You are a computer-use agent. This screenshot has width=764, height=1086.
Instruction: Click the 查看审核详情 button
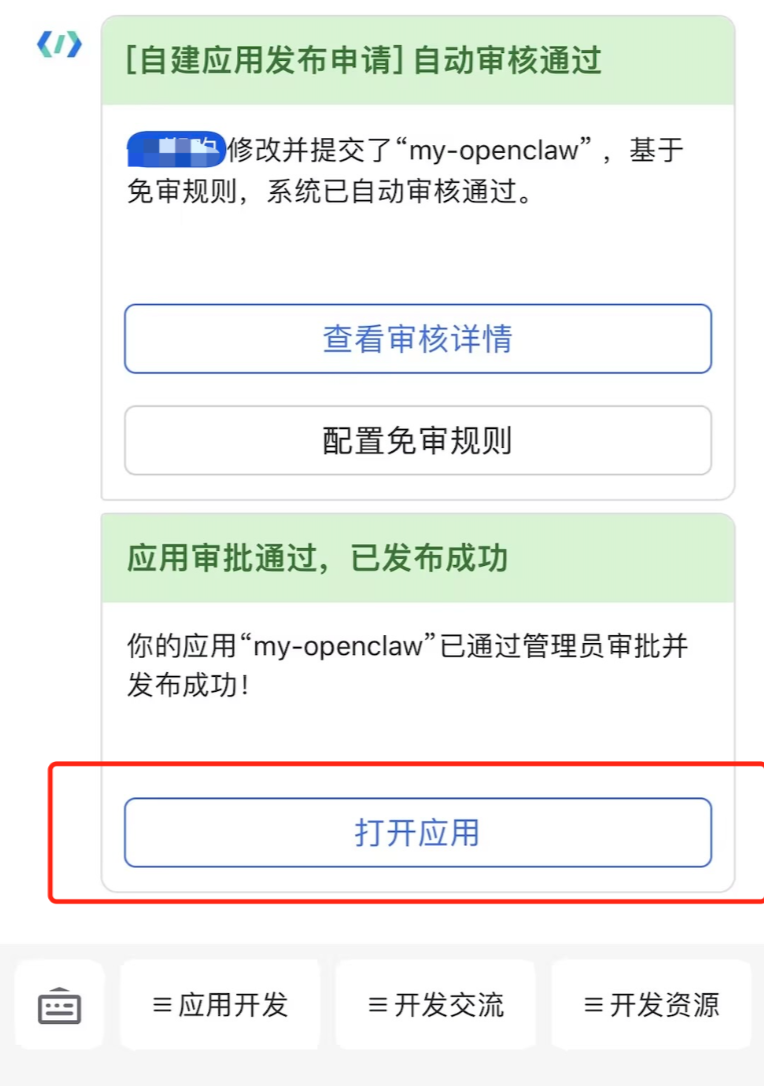417,338
